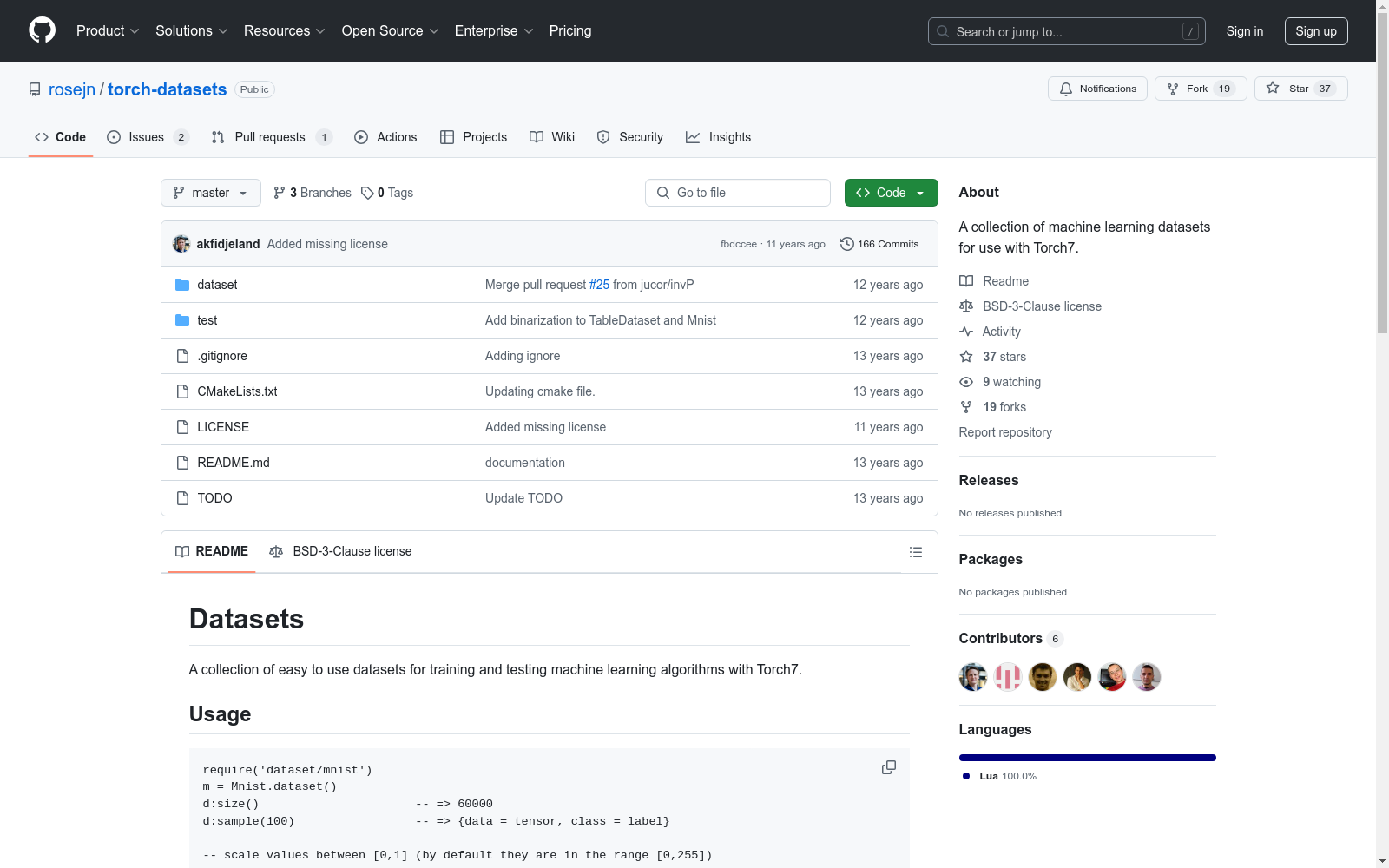Screen dimensions: 1389x868
Task: Expand the Product menu
Action: [x=108, y=31]
